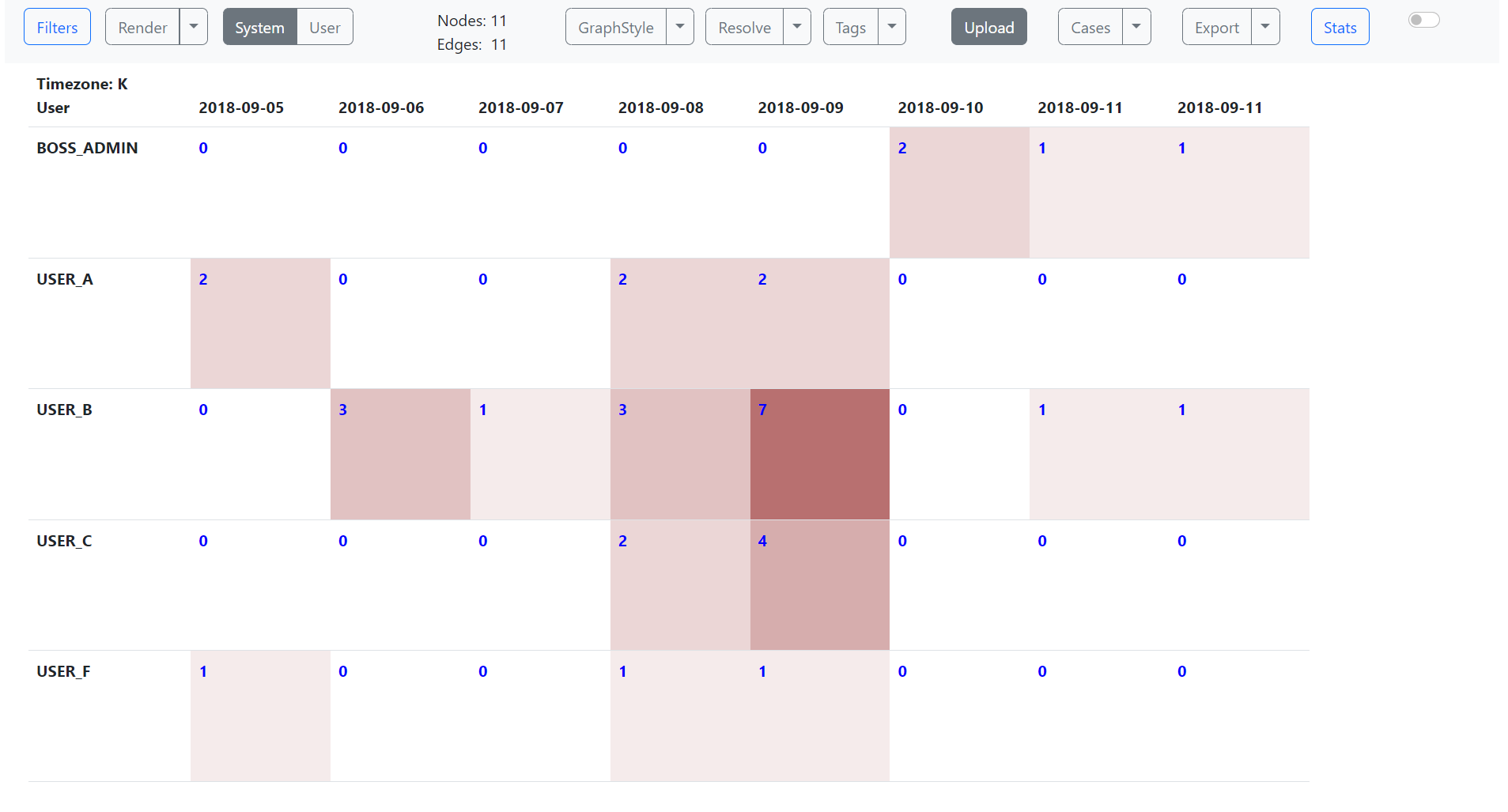Image resolution: width=1508 pixels, height=812 pixels.
Task: Click the GraphStyle button
Action: (x=615, y=28)
